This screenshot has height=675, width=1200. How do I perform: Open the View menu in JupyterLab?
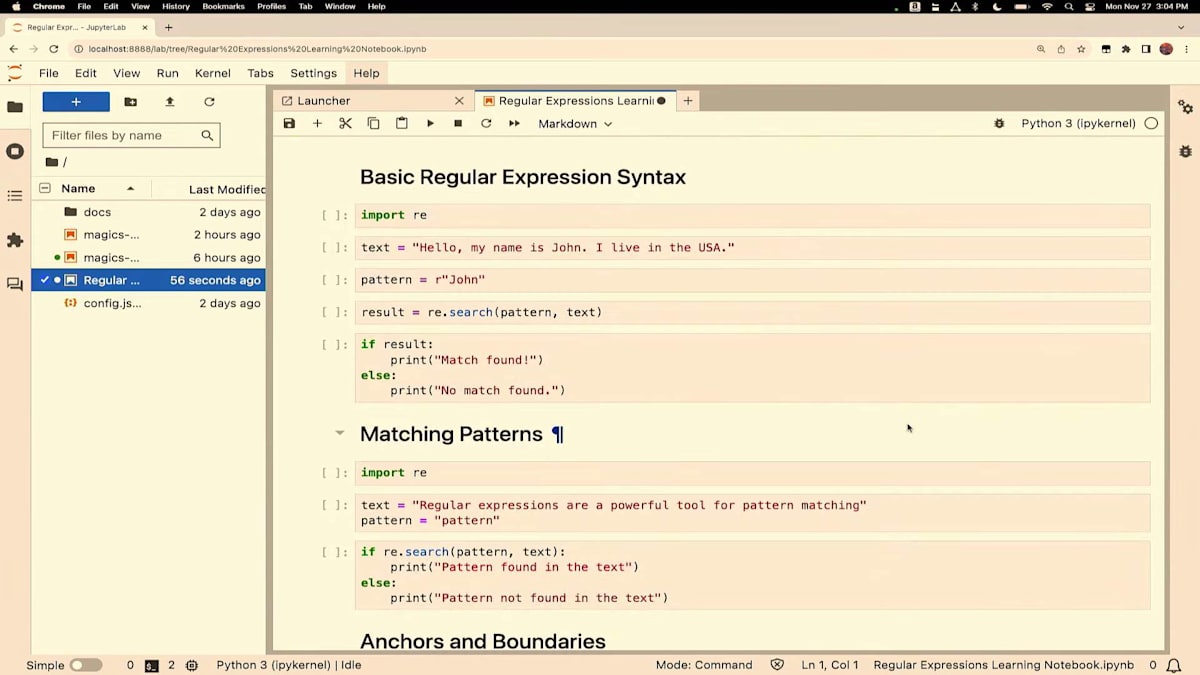pos(127,73)
